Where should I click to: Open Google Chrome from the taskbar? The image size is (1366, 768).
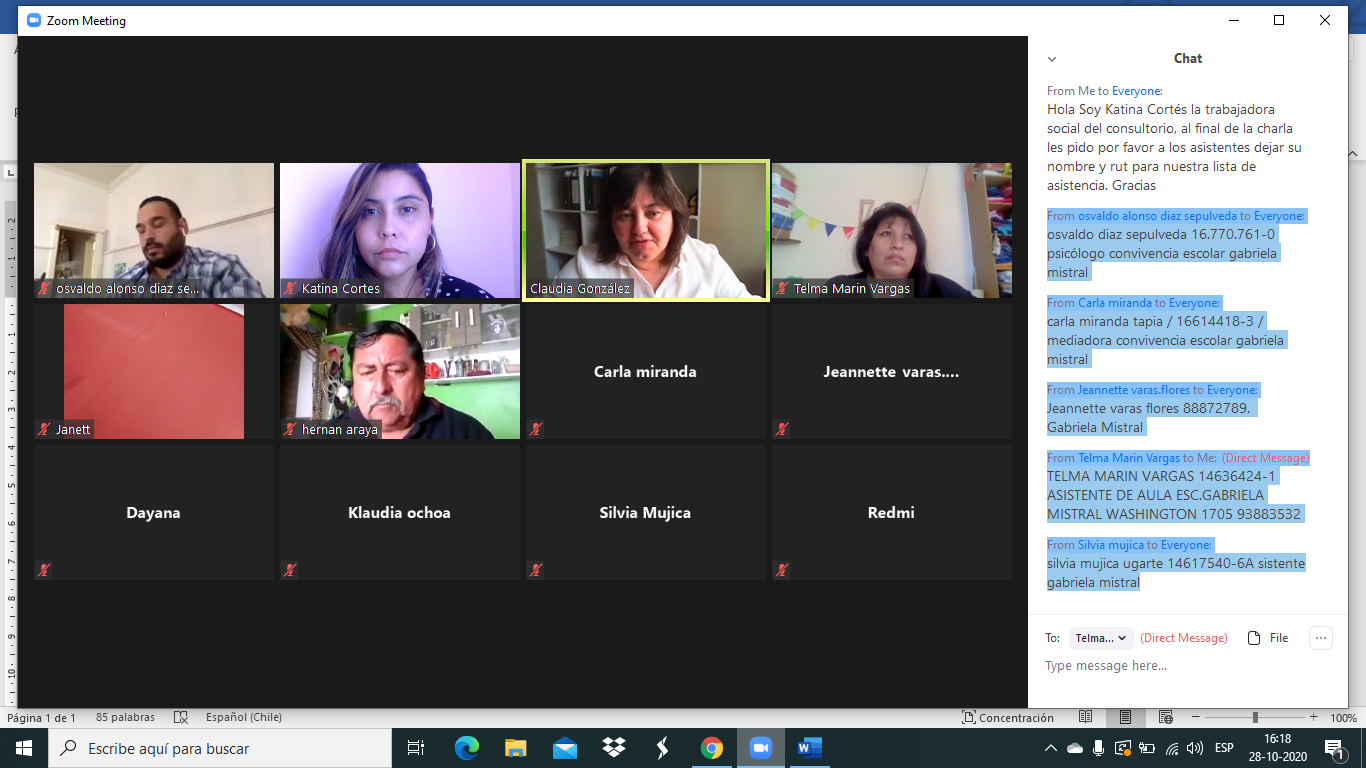click(711, 748)
